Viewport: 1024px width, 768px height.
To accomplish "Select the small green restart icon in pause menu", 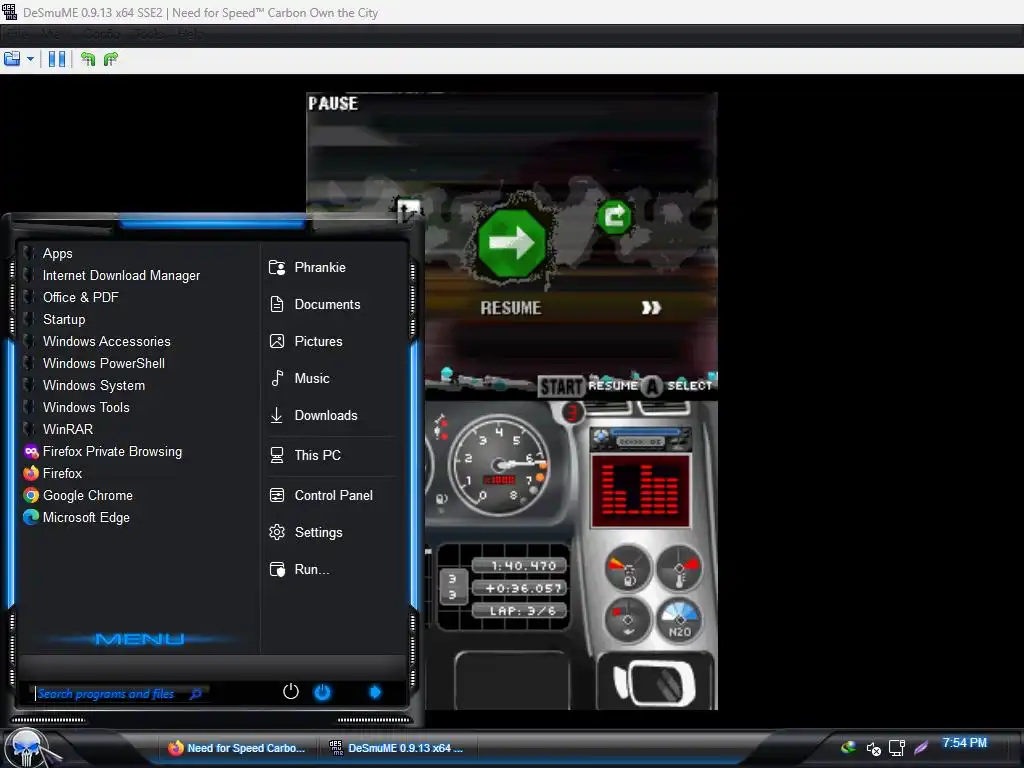I will pos(615,216).
